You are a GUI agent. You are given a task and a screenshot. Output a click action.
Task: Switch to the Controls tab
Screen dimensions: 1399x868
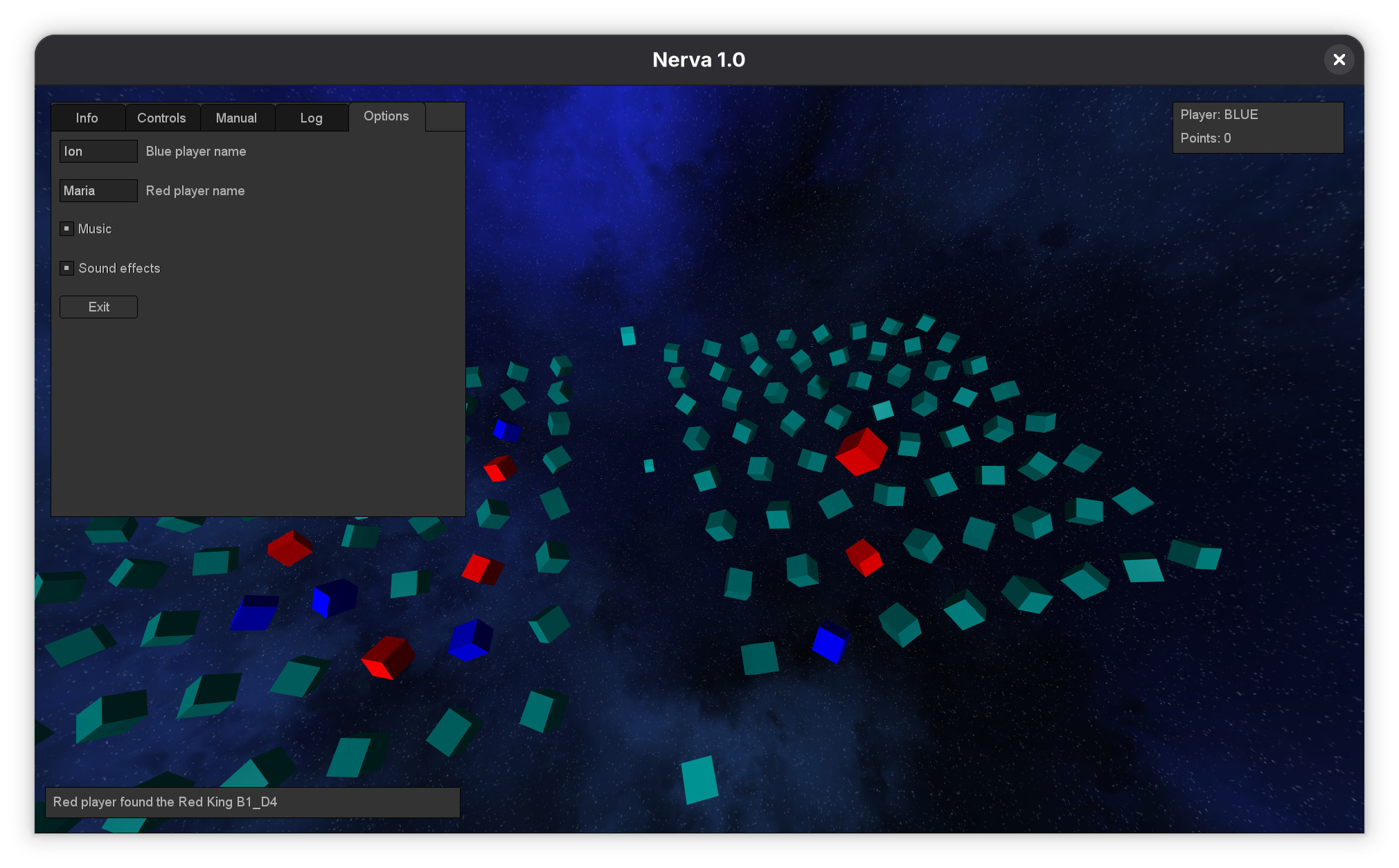161,118
